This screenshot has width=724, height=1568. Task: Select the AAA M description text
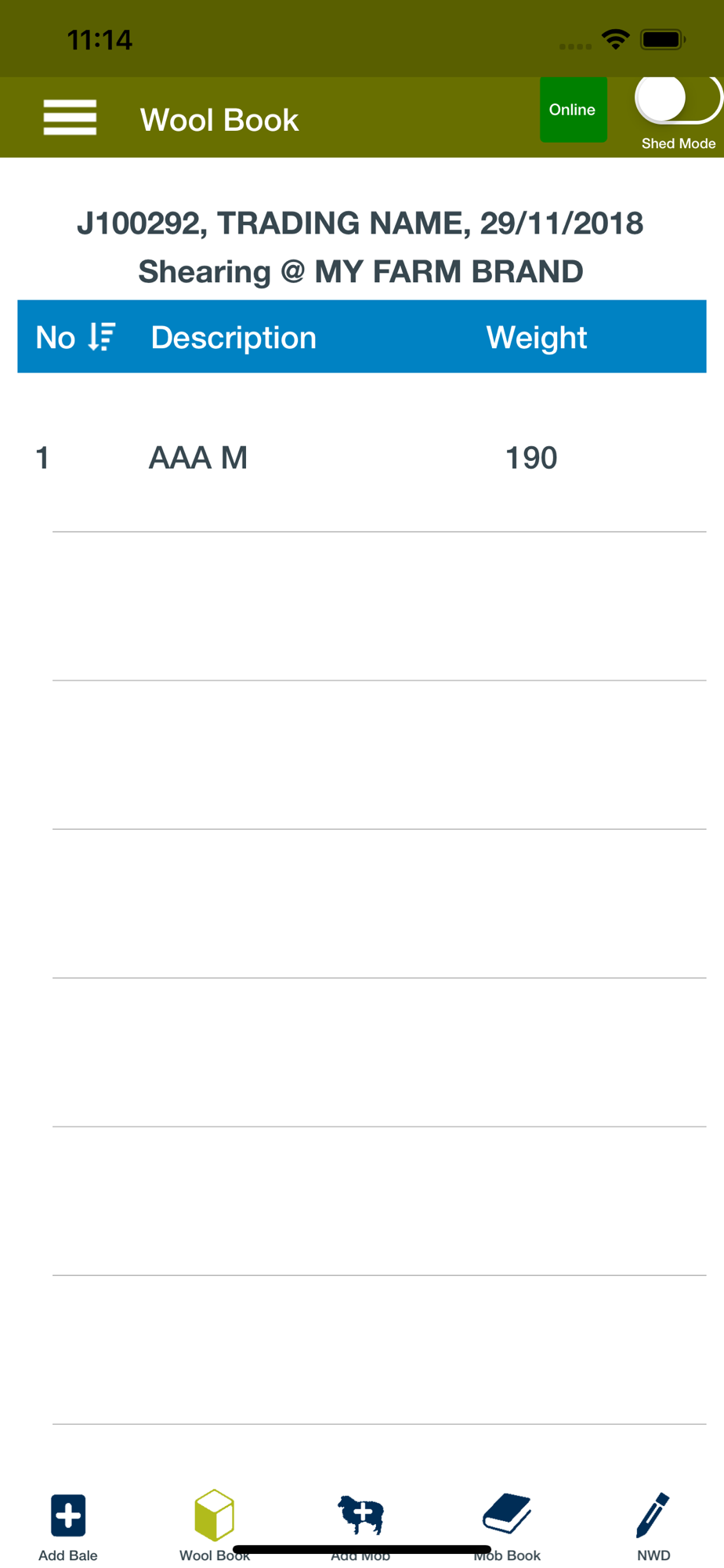coord(198,458)
